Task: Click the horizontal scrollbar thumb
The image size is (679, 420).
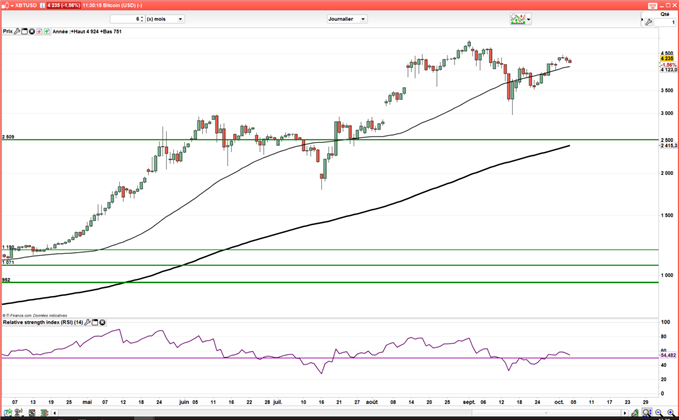Action: (x=546, y=413)
